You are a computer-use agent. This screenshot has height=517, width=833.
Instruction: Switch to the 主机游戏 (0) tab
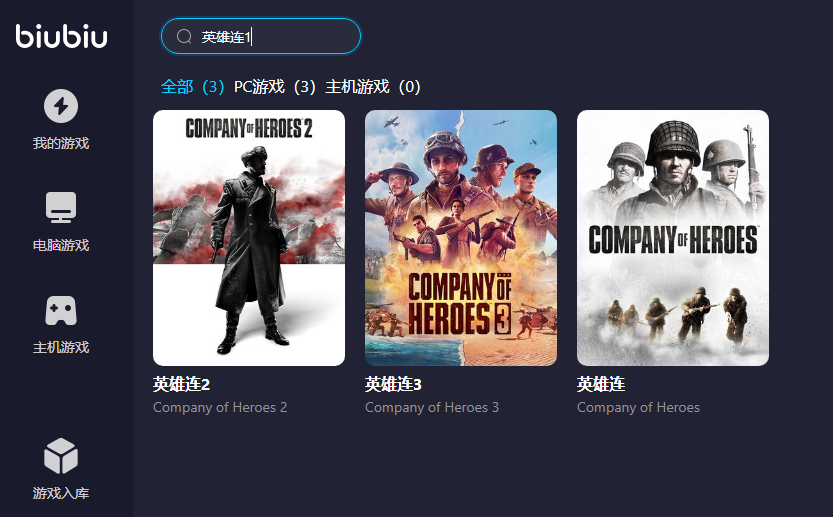373,87
